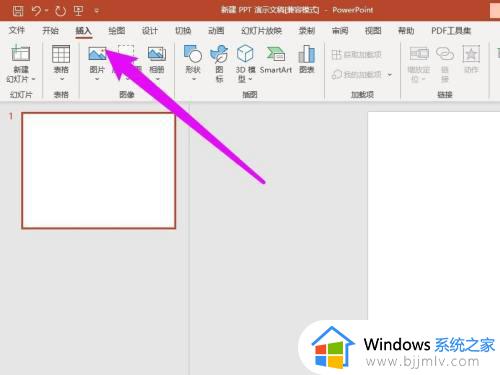Click the Redo icon
500x375 pixels.
[x=60, y=11]
